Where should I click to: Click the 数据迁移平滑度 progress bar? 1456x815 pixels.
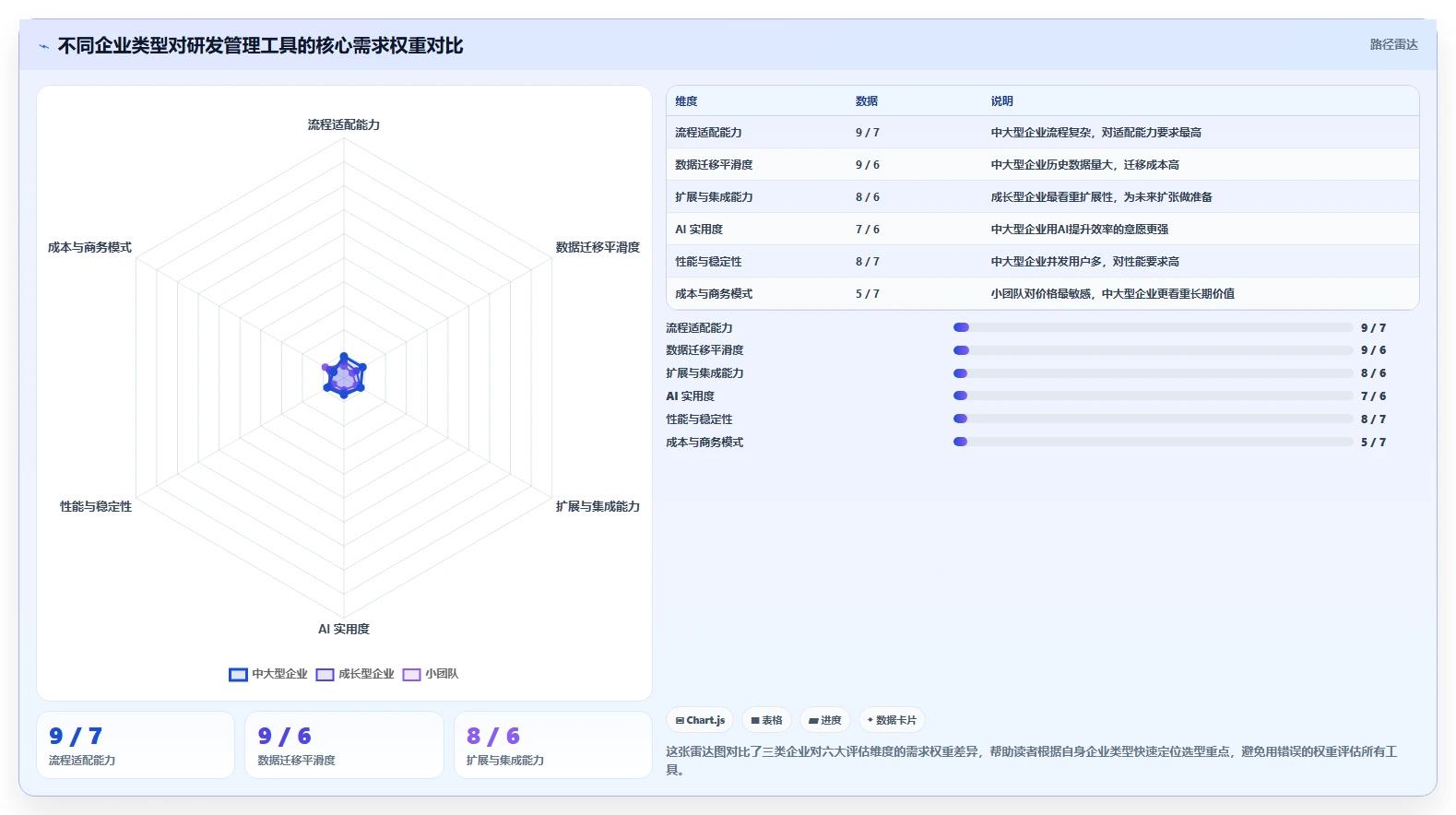point(1153,350)
